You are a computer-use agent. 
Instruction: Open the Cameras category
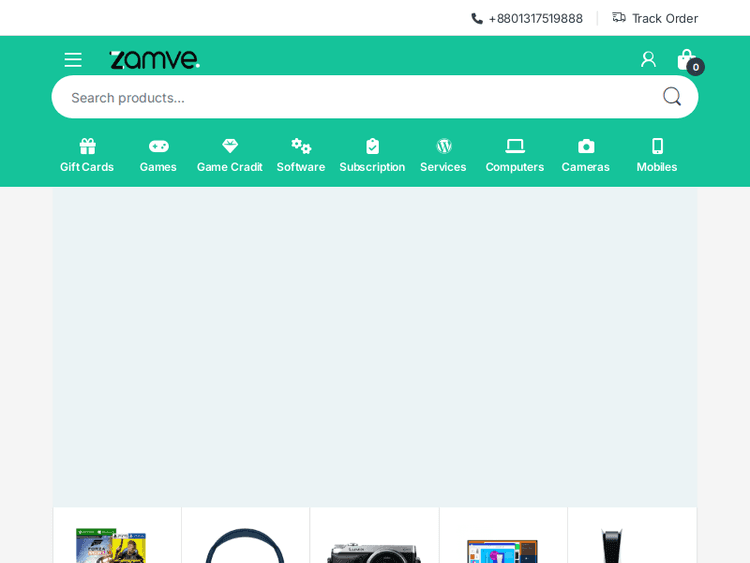click(x=586, y=155)
